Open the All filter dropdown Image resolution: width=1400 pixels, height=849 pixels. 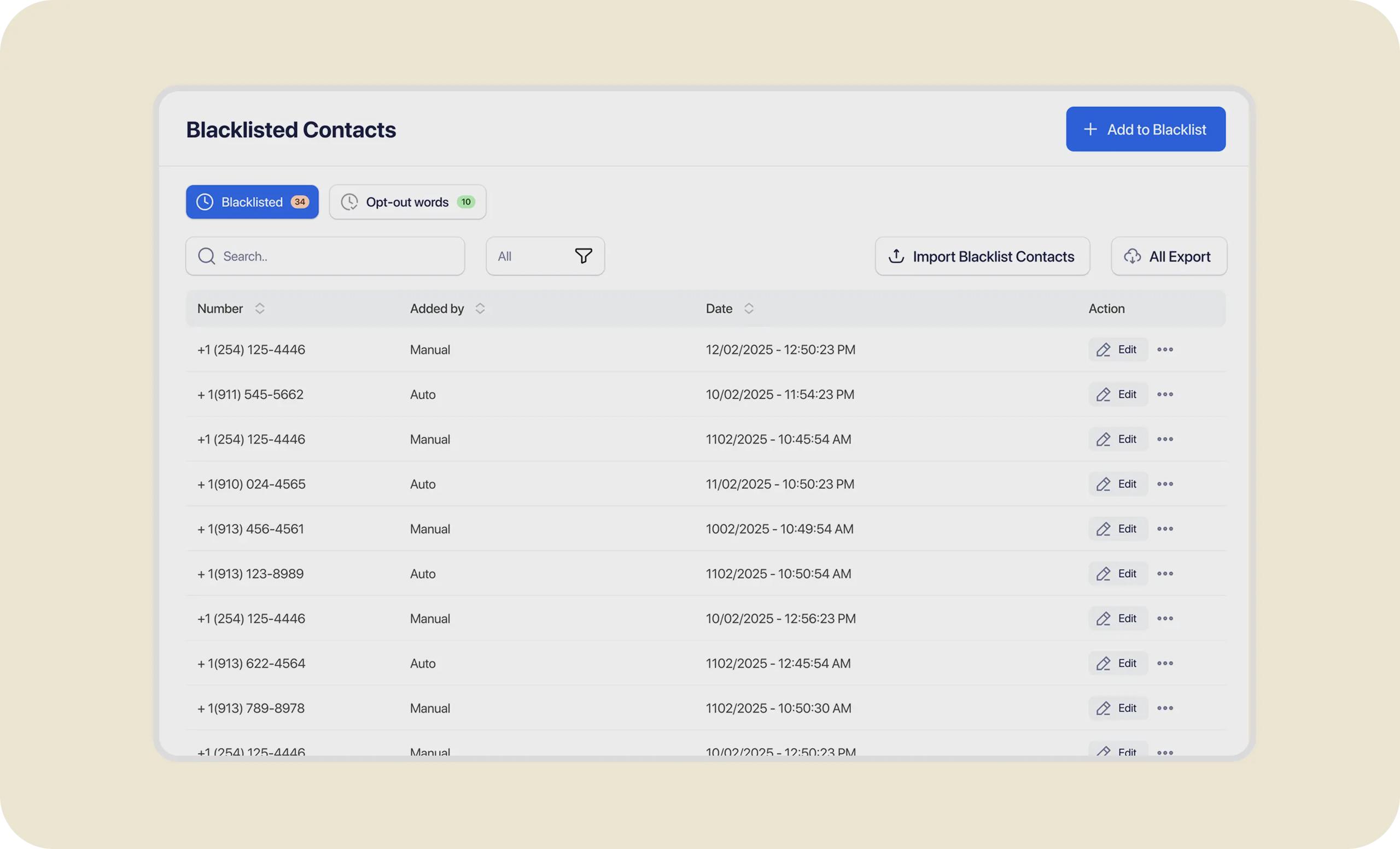point(544,257)
